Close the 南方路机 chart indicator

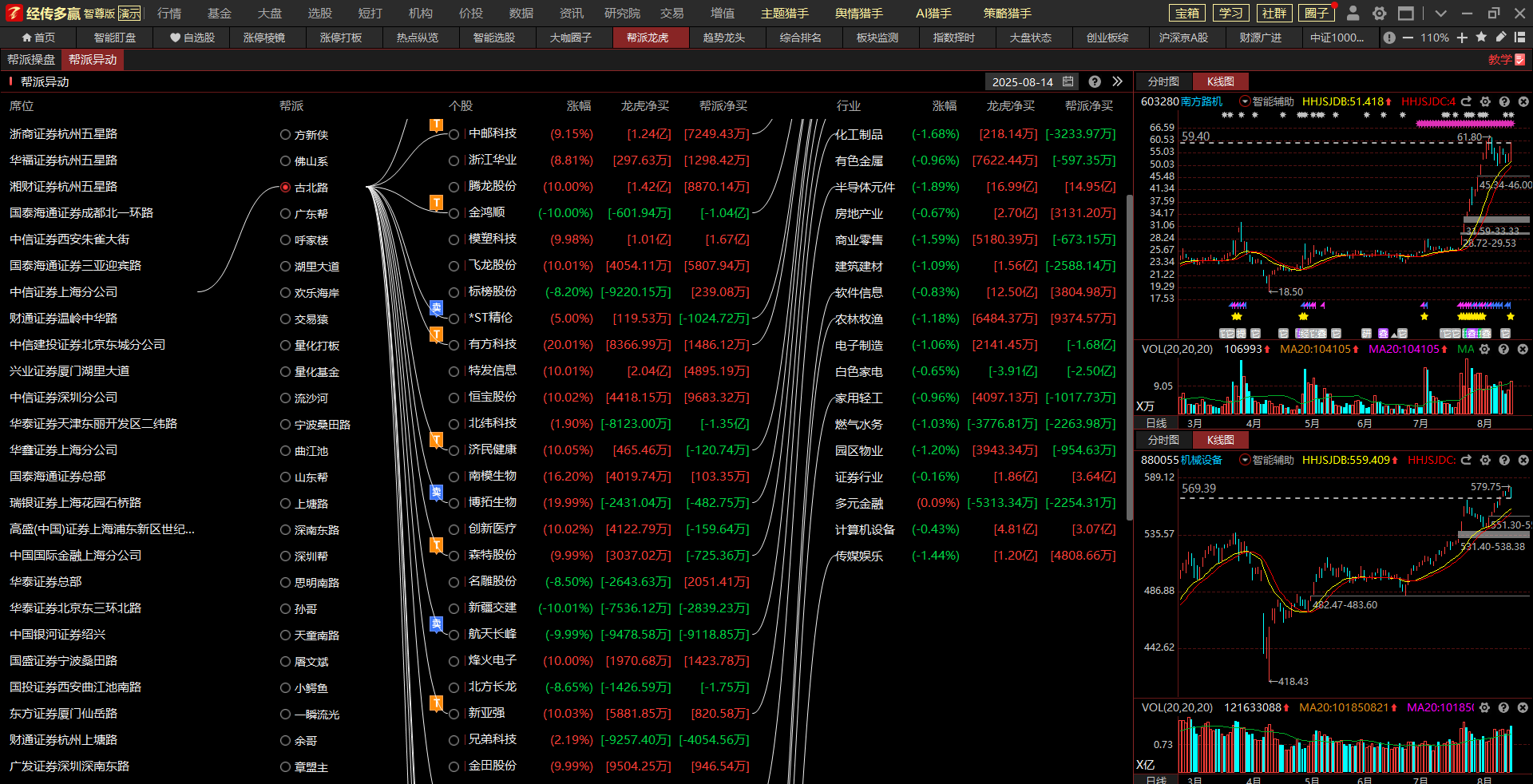1523,101
